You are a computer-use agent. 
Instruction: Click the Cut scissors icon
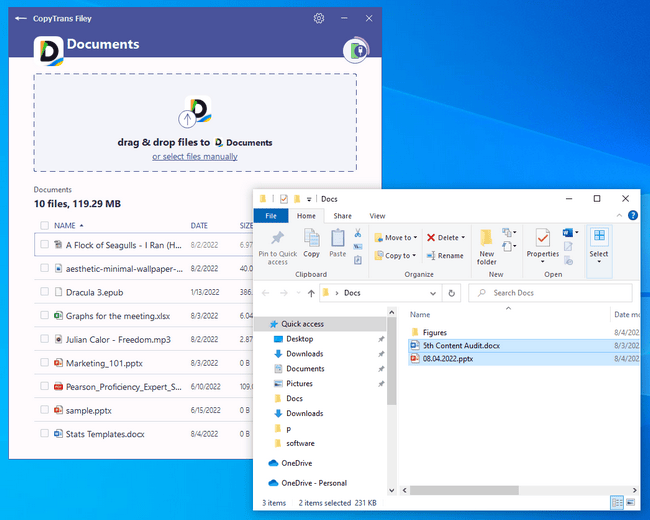click(x=358, y=233)
